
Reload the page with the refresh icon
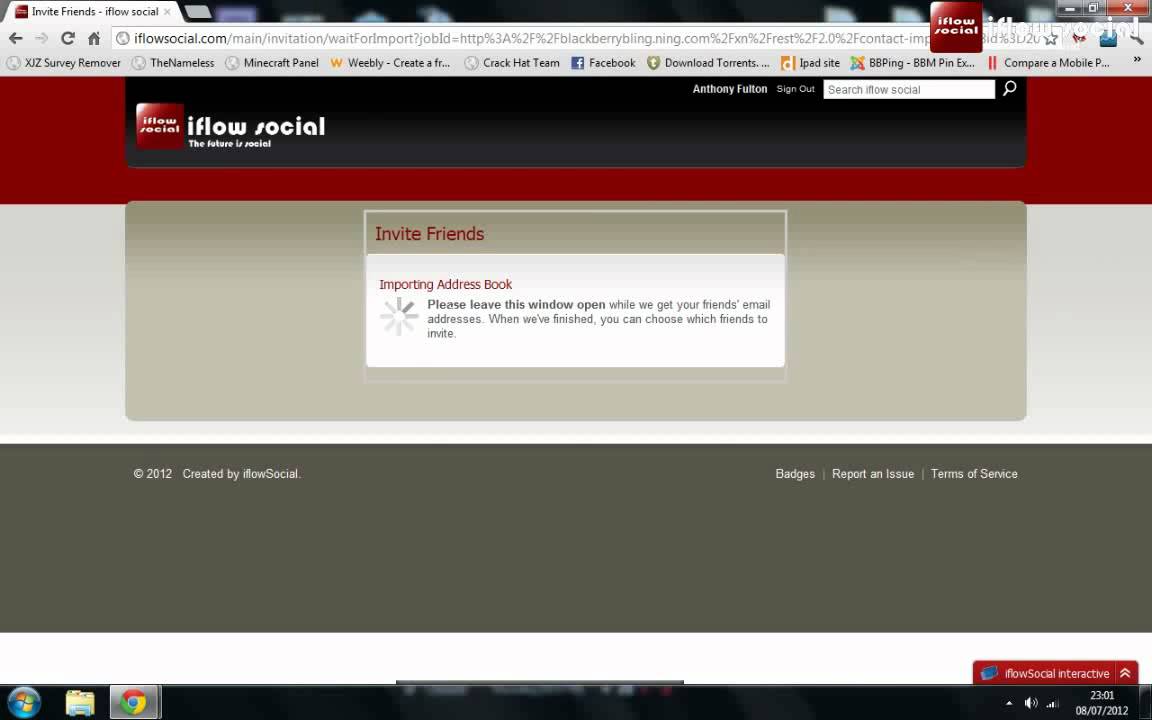[x=68, y=38]
